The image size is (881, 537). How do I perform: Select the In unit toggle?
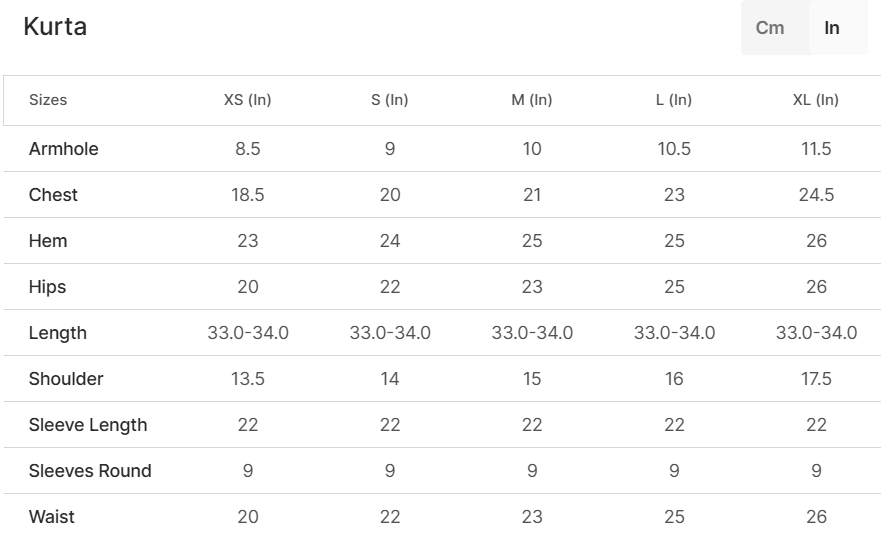tap(832, 28)
